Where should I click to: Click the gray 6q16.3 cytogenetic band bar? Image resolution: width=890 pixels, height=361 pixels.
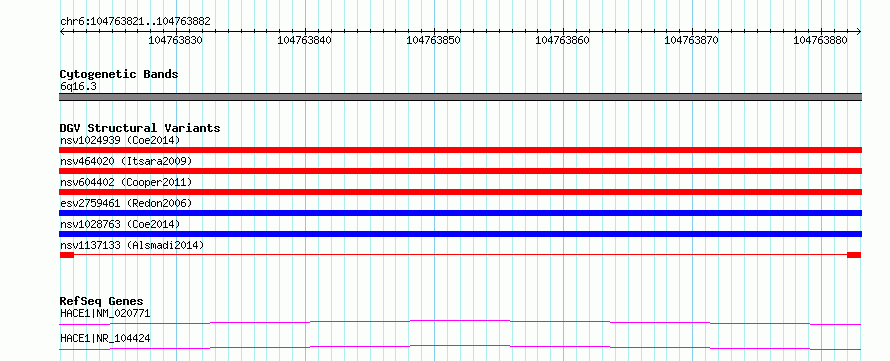pos(460,97)
